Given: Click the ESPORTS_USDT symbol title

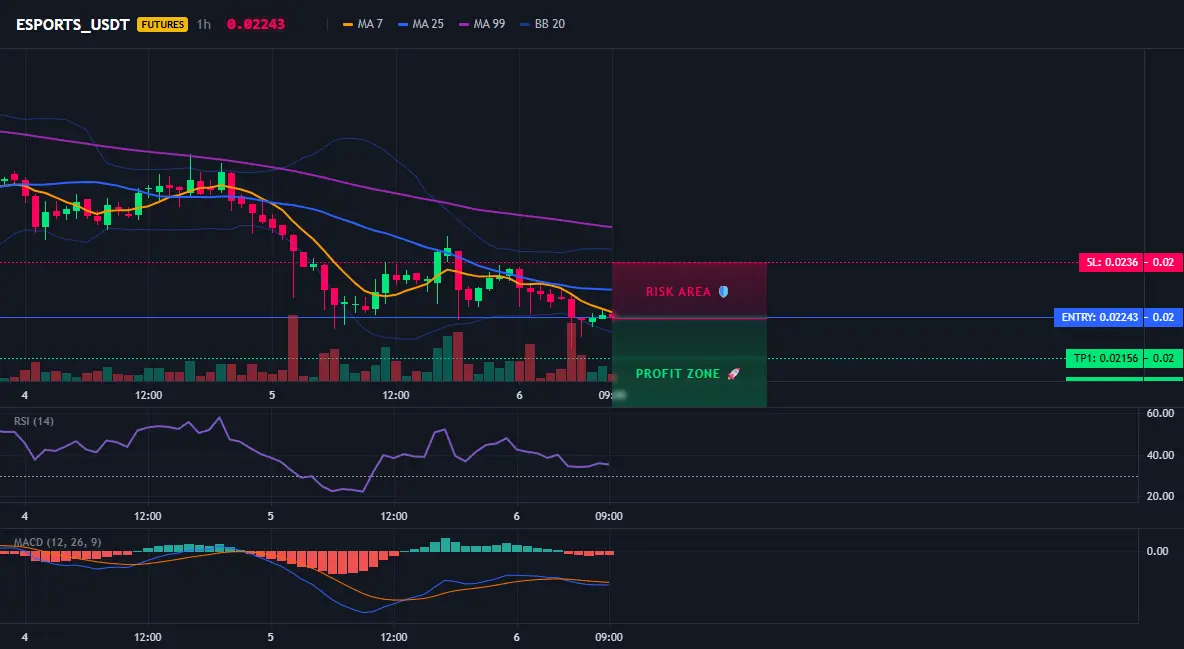Looking at the screenshot, I should pyautogui.click(x=72, y=24).
